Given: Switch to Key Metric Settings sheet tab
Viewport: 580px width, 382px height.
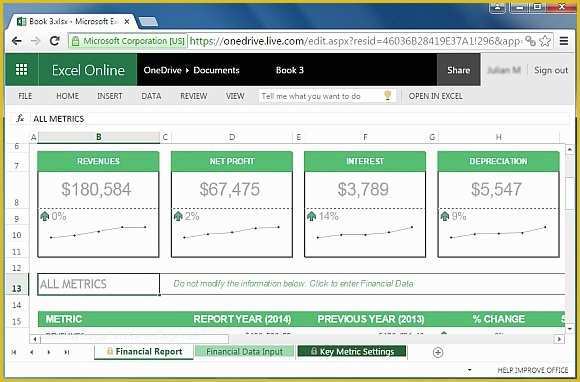Looking at the screenshot, I should point(352,352).
